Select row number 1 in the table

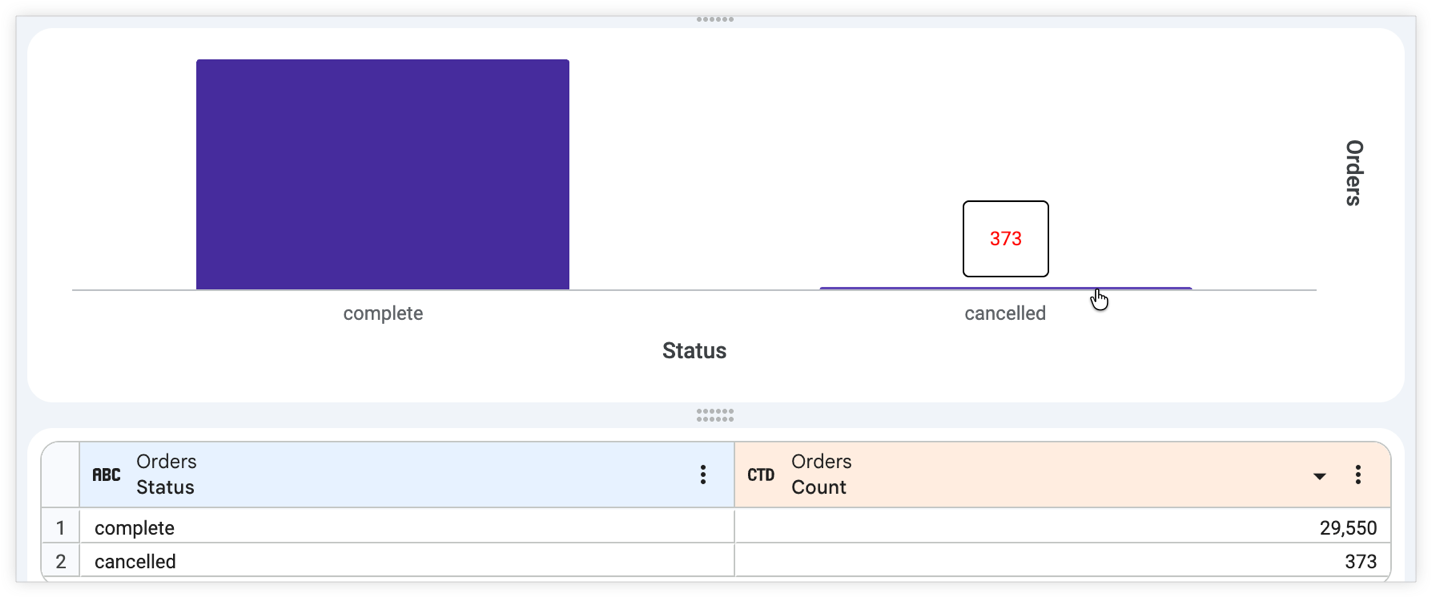(x=60, y=527)
